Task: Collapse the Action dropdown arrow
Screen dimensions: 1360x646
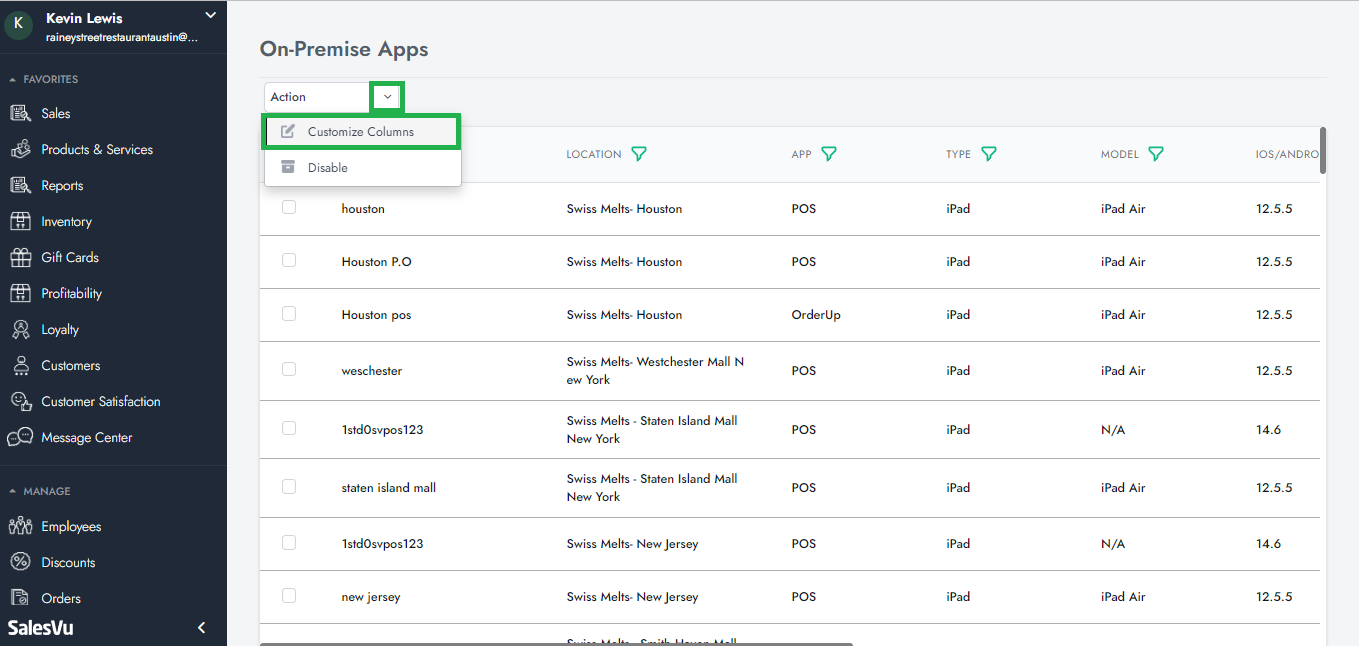Action: 387,97
